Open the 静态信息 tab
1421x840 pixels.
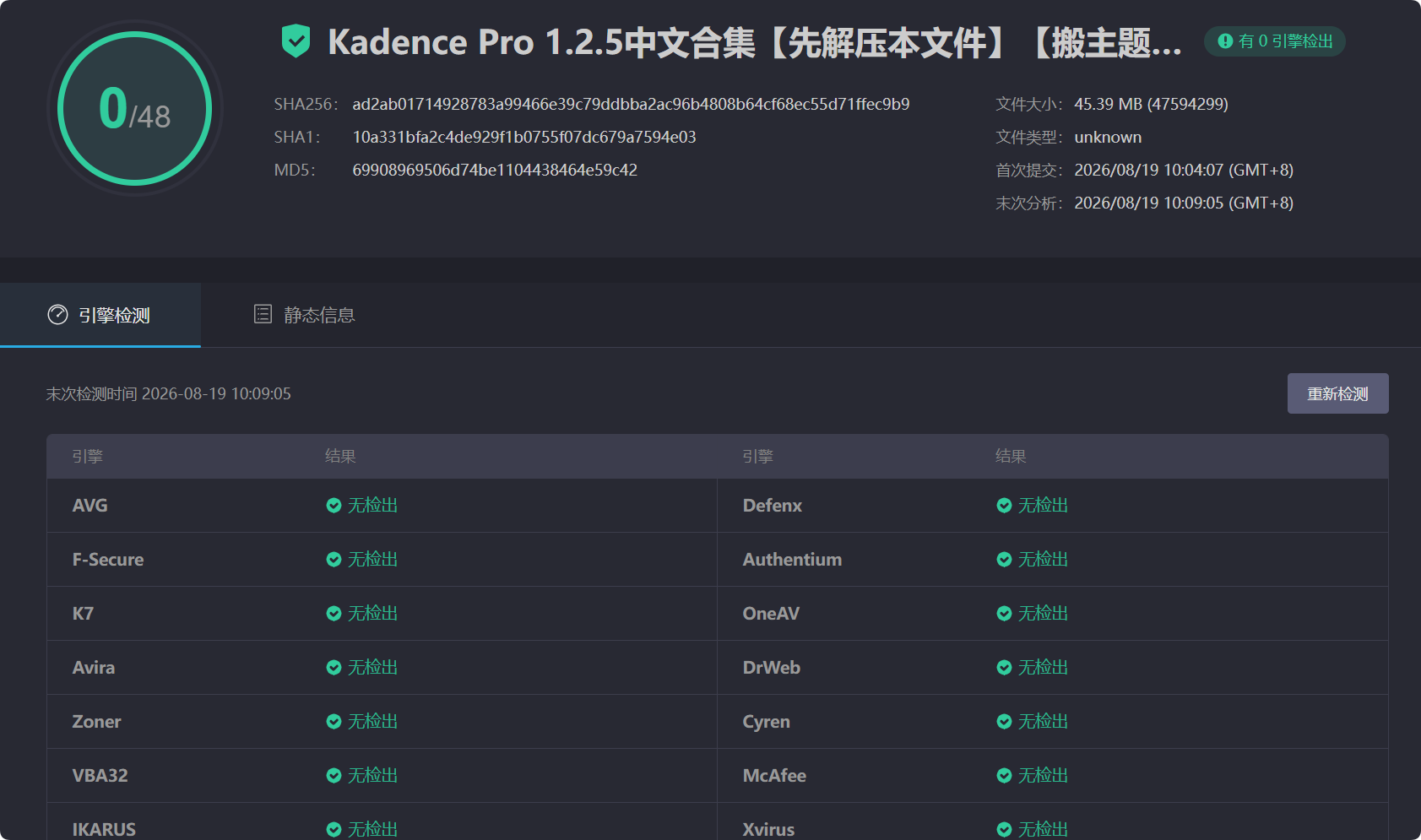[305, 315]
